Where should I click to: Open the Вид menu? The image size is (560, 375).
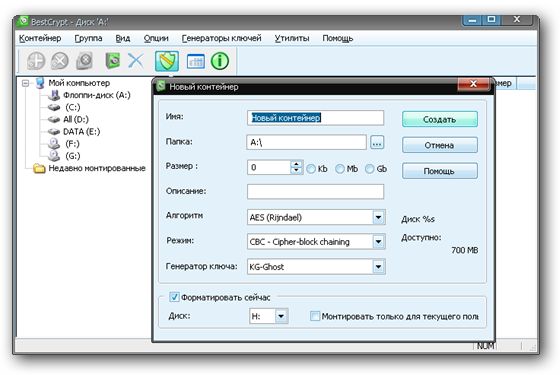click(x=122, y=38)
